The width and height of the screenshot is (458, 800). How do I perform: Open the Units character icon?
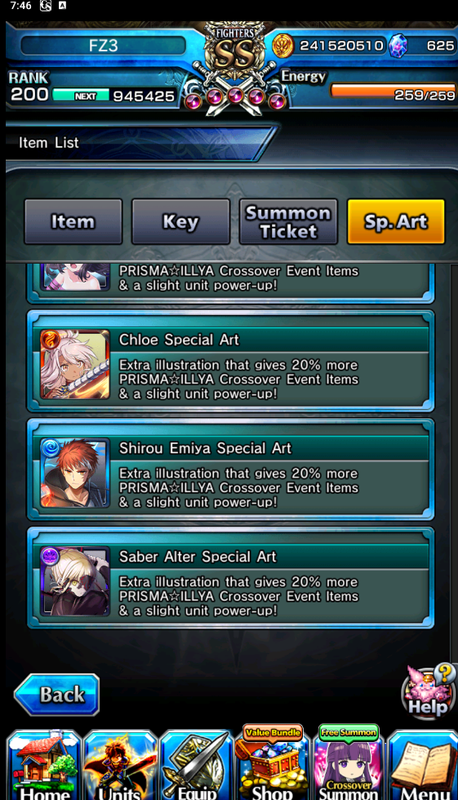point(120,764)
